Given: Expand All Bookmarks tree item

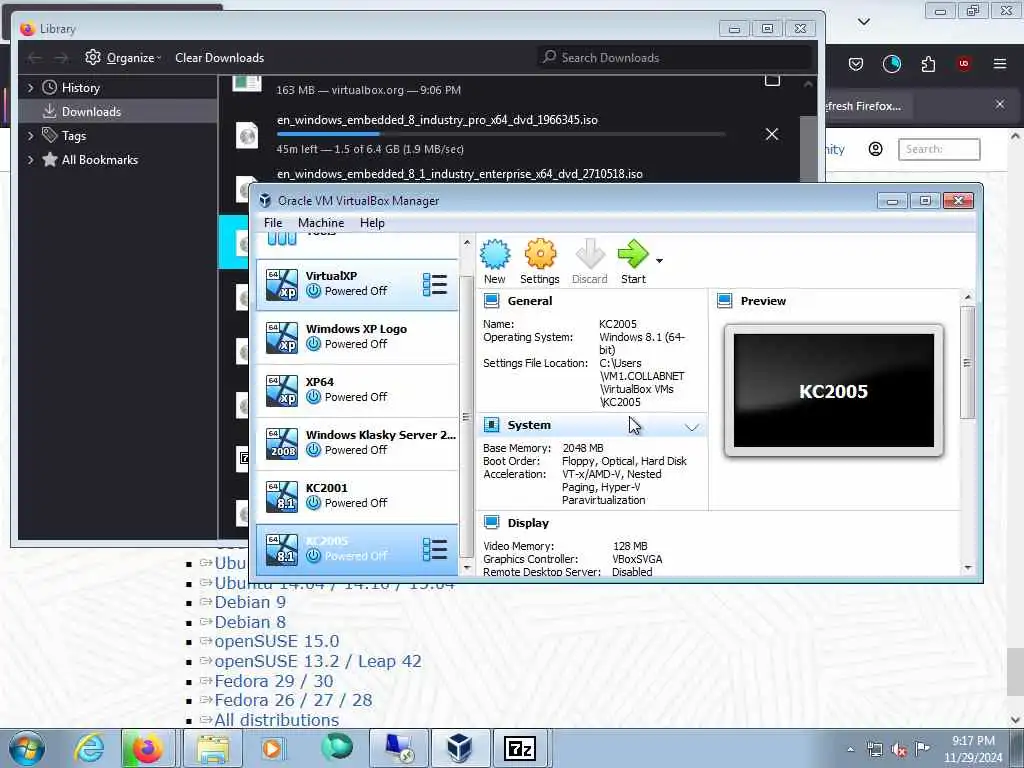Looking at the screenshot, I should pos(30,160).
